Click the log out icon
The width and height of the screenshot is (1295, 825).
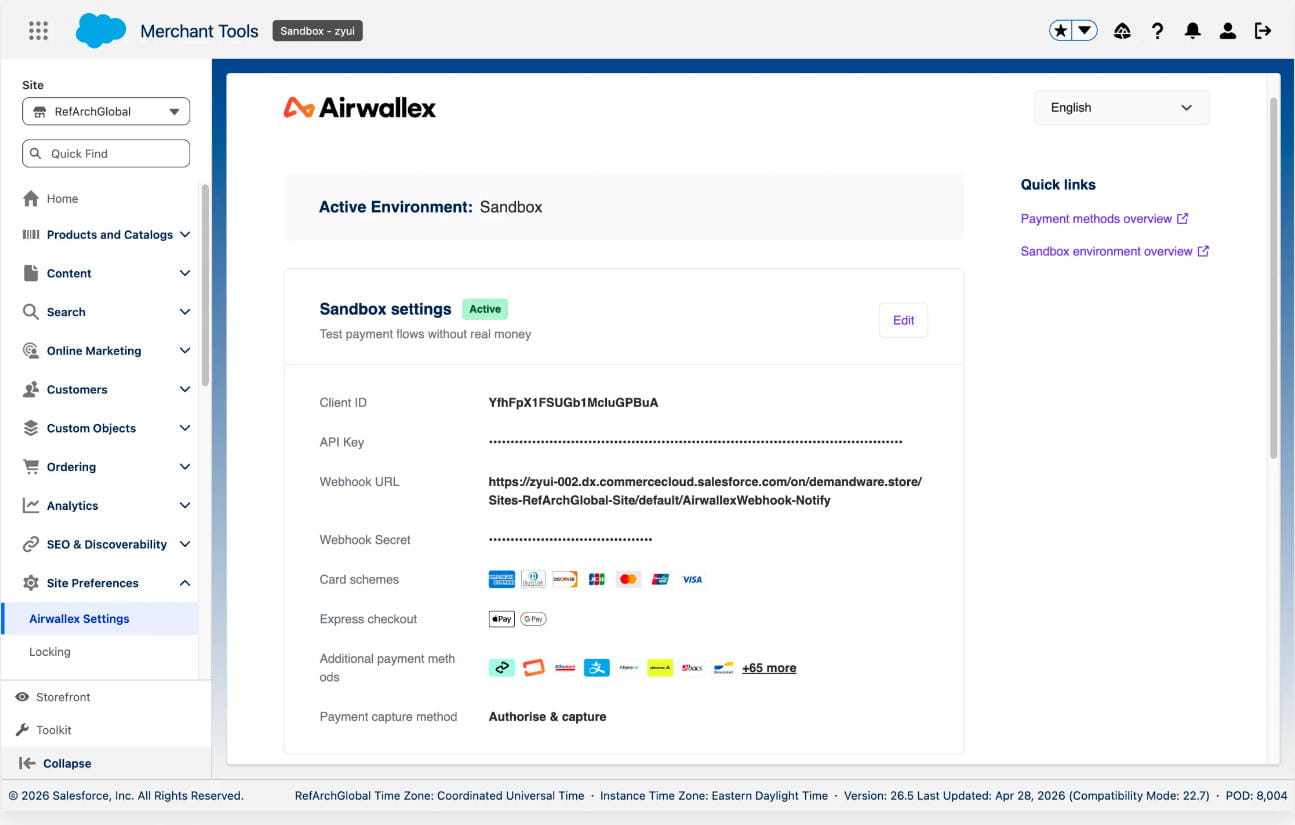pyautogui.click(x=1263, y=31)
